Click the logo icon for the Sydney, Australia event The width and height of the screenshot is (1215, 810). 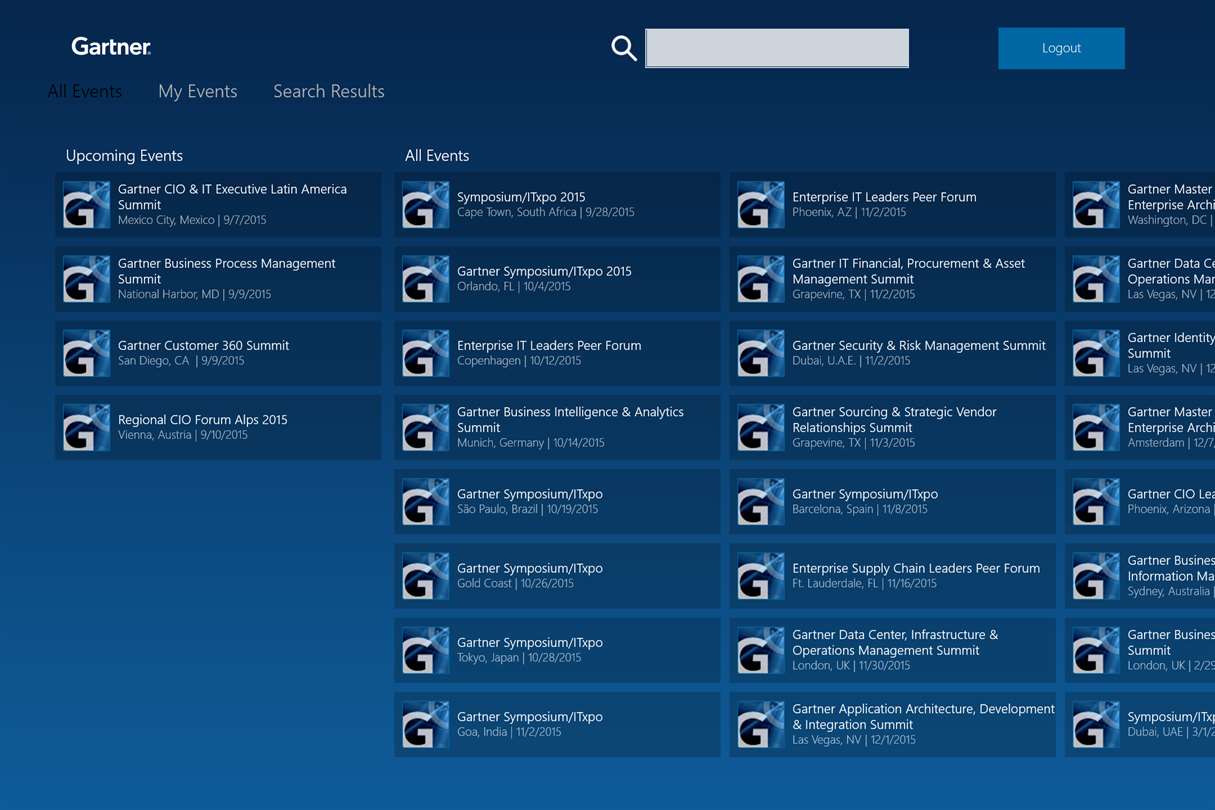[x=1096, y=576]
